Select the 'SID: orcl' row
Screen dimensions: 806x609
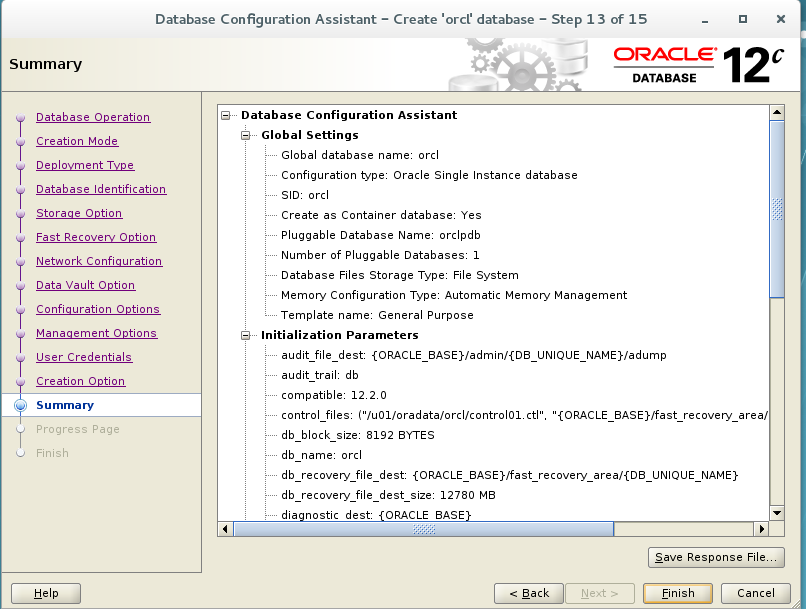[x=305, y=195]
